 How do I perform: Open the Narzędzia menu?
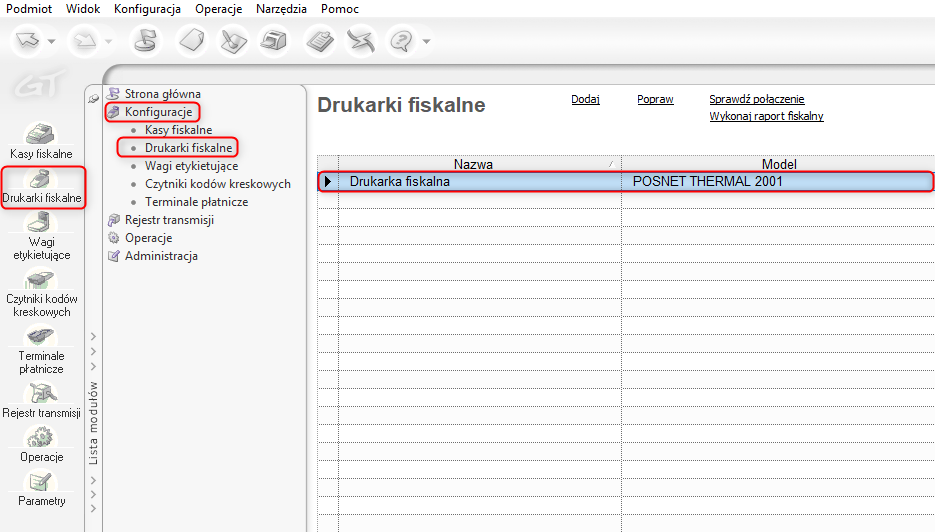(281, 9)
